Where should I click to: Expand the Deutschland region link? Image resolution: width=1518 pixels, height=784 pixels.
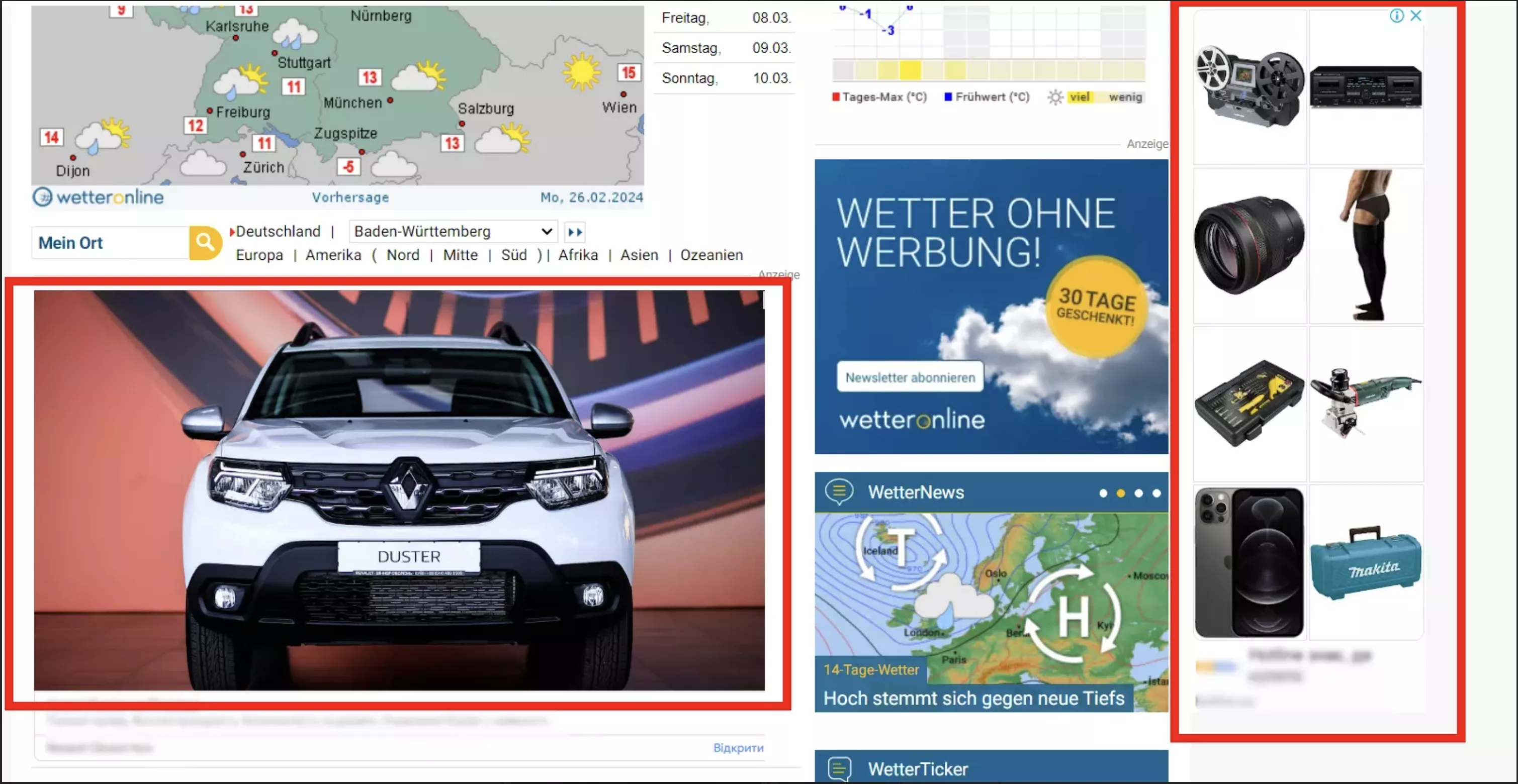point(277,232)
